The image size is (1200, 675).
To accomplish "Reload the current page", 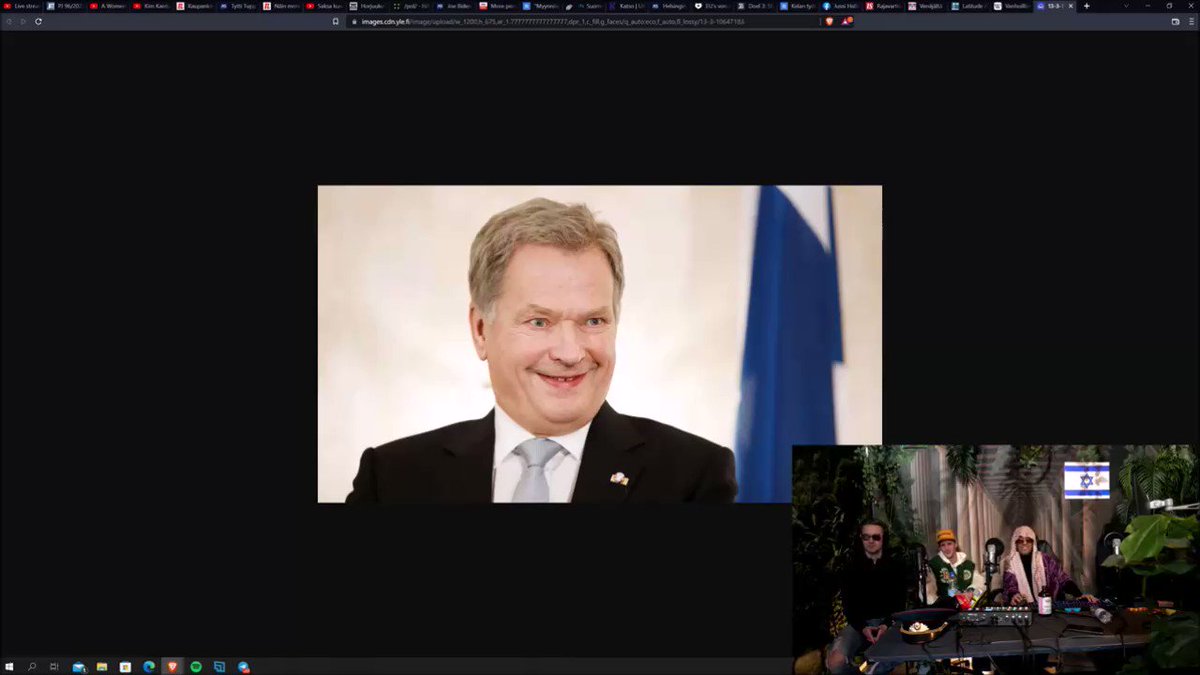I will [x=38, y=21].
